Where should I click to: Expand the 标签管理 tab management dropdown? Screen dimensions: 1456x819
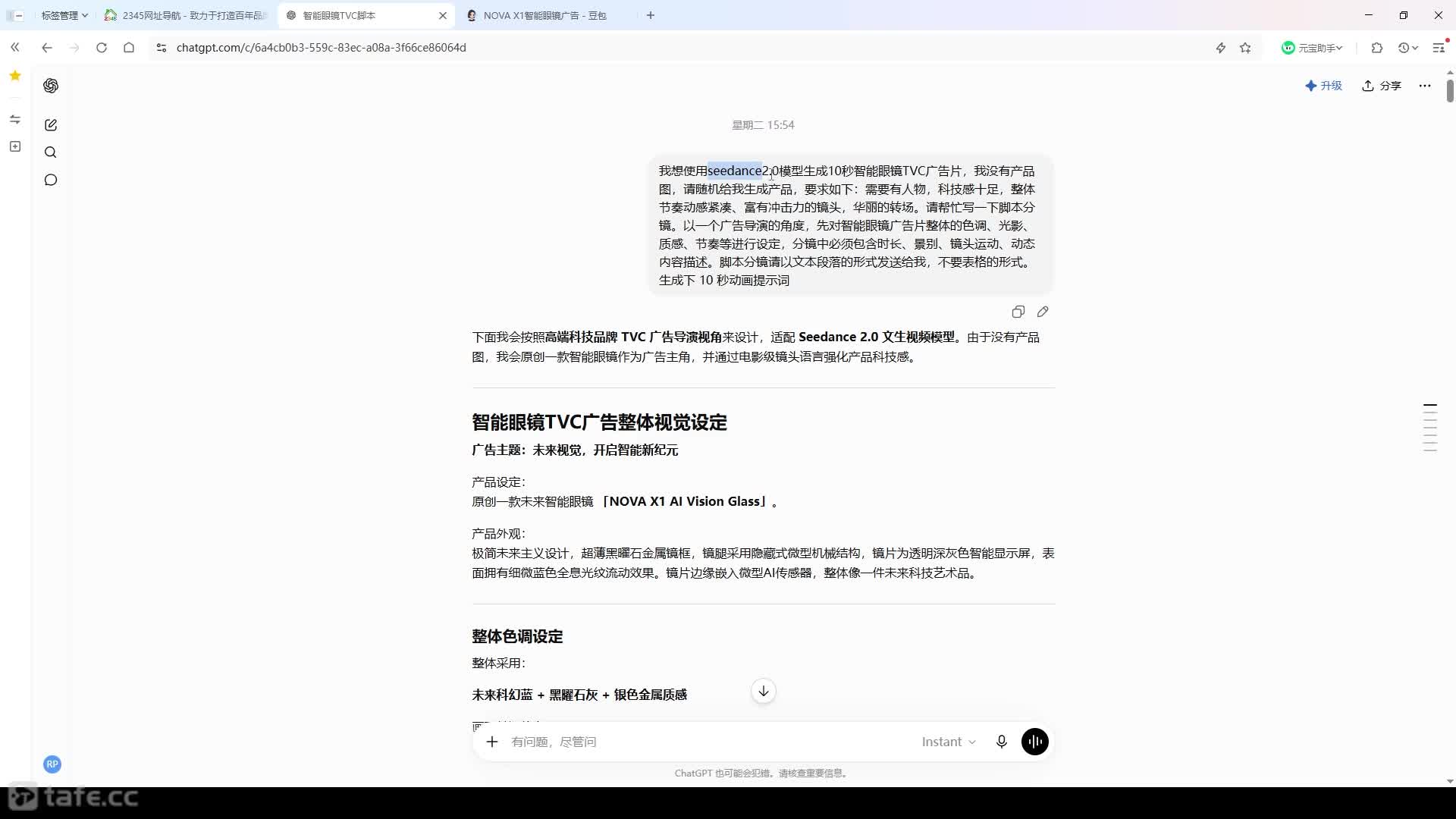pos(64,15)
